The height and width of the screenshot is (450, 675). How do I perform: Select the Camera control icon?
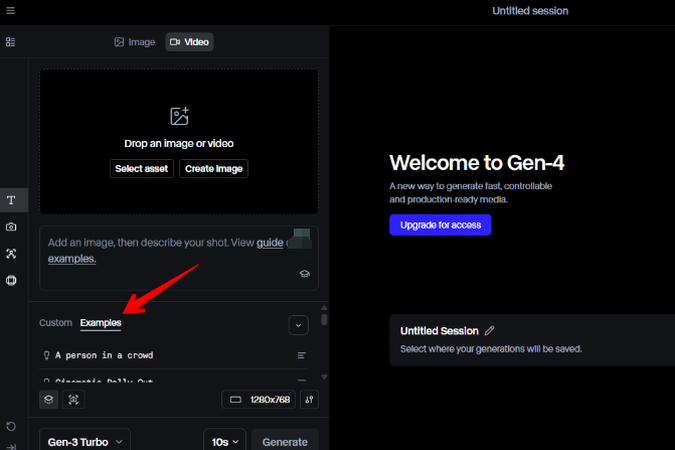(x=11, y=227)
